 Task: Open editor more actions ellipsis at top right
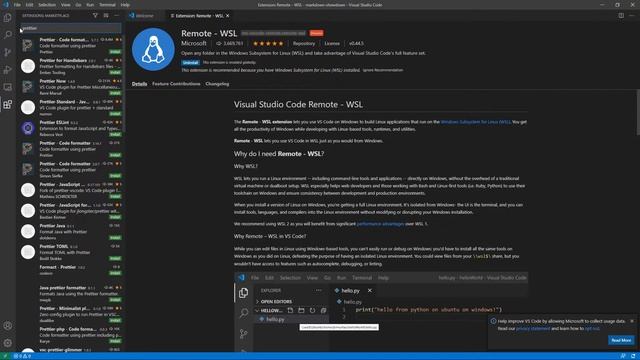click(x=632, y=16)
